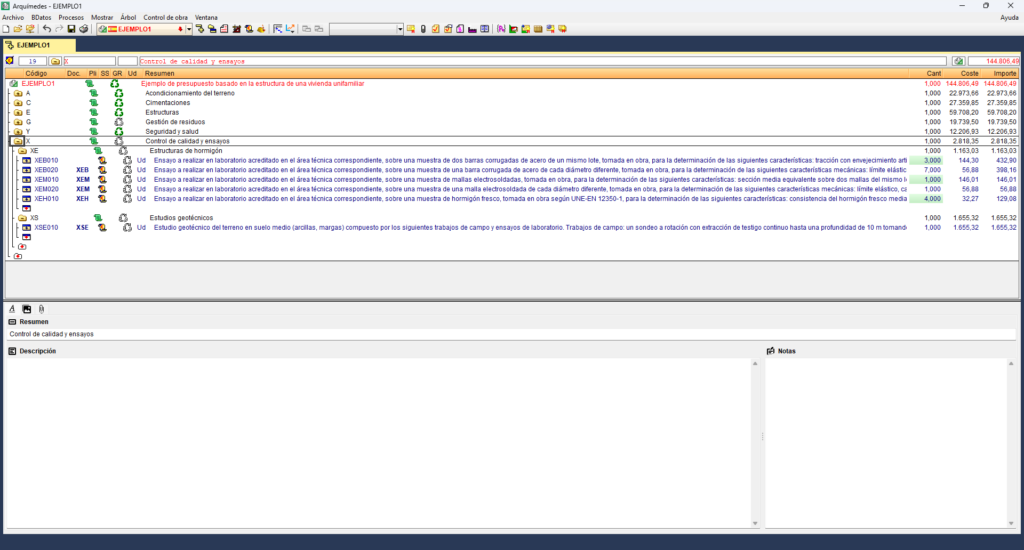Open the Ventana menu
Viewport: 1024px width, 550px height.
[x=206, y=18]
